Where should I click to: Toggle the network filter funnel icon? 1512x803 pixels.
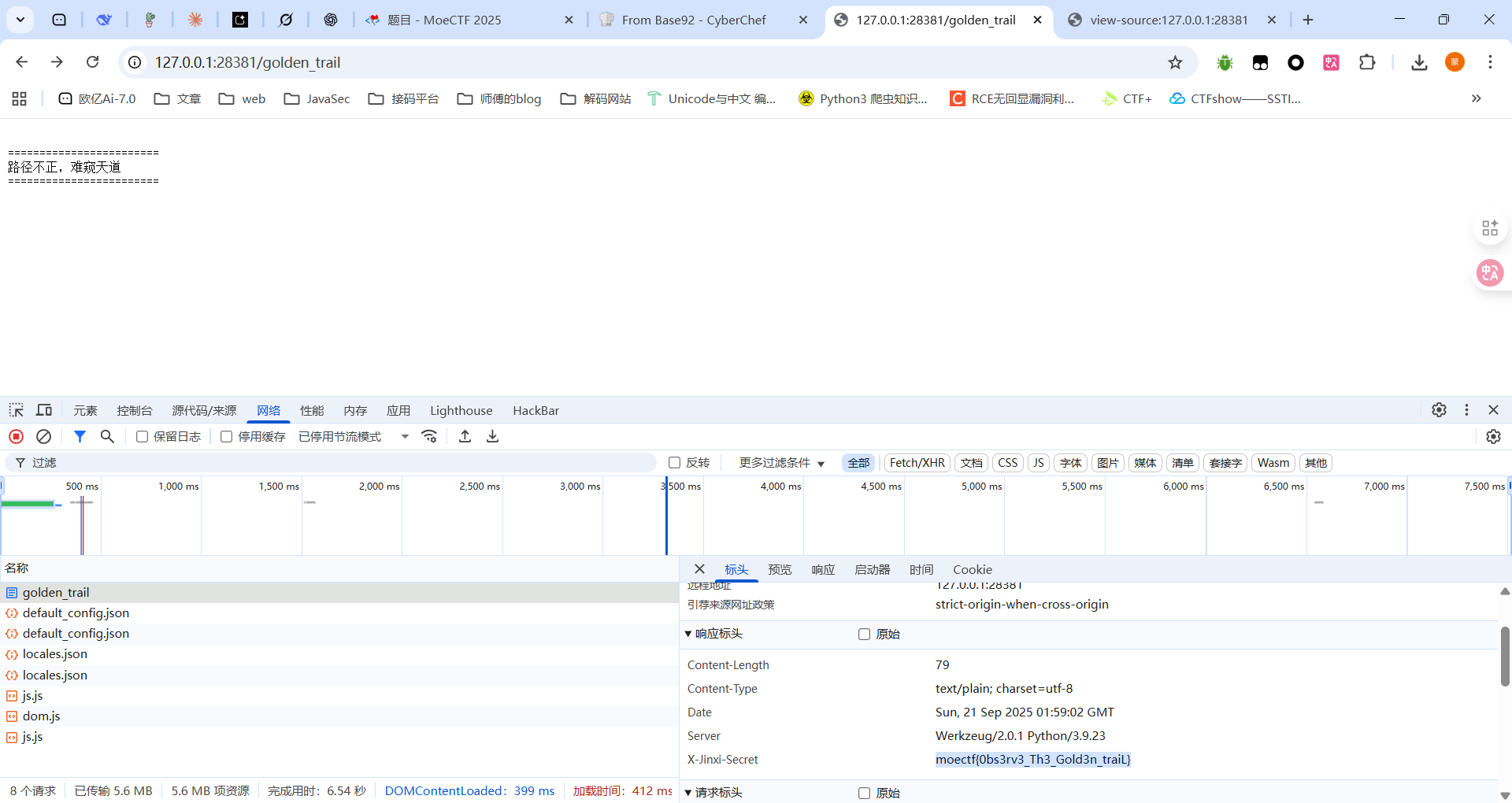[x=80, y=436]
